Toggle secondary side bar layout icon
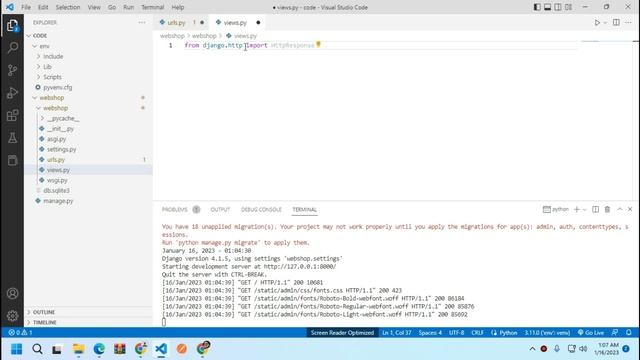 pos(558,7)
